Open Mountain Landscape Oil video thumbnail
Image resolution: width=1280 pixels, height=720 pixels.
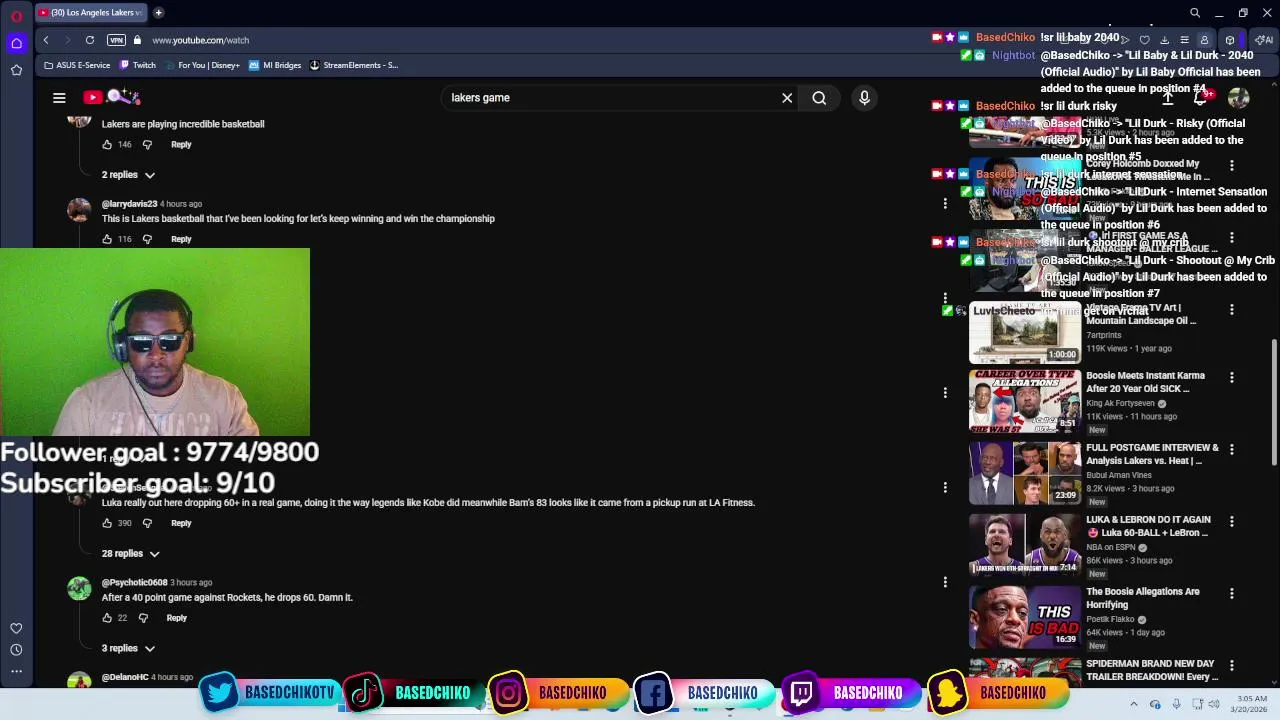click(x=1025, y=332)
